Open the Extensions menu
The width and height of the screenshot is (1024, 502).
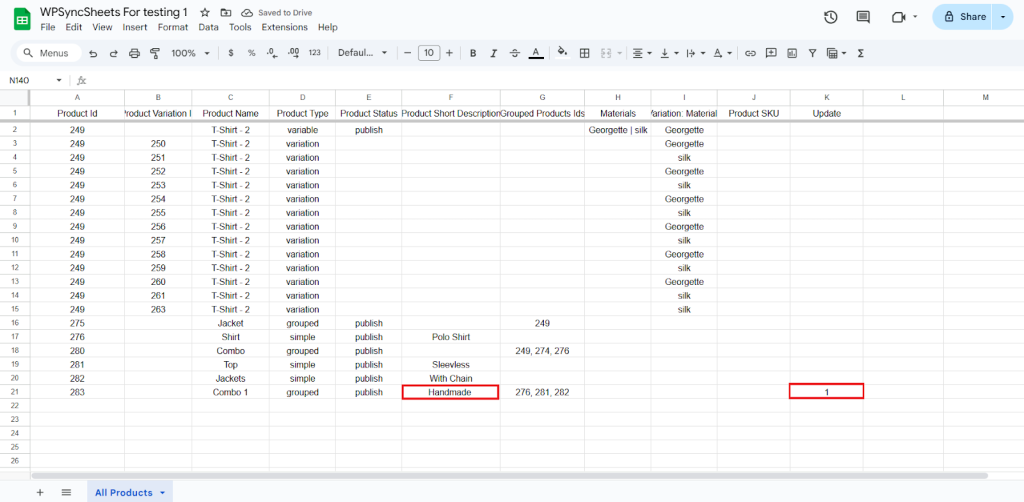pos(285,27)
